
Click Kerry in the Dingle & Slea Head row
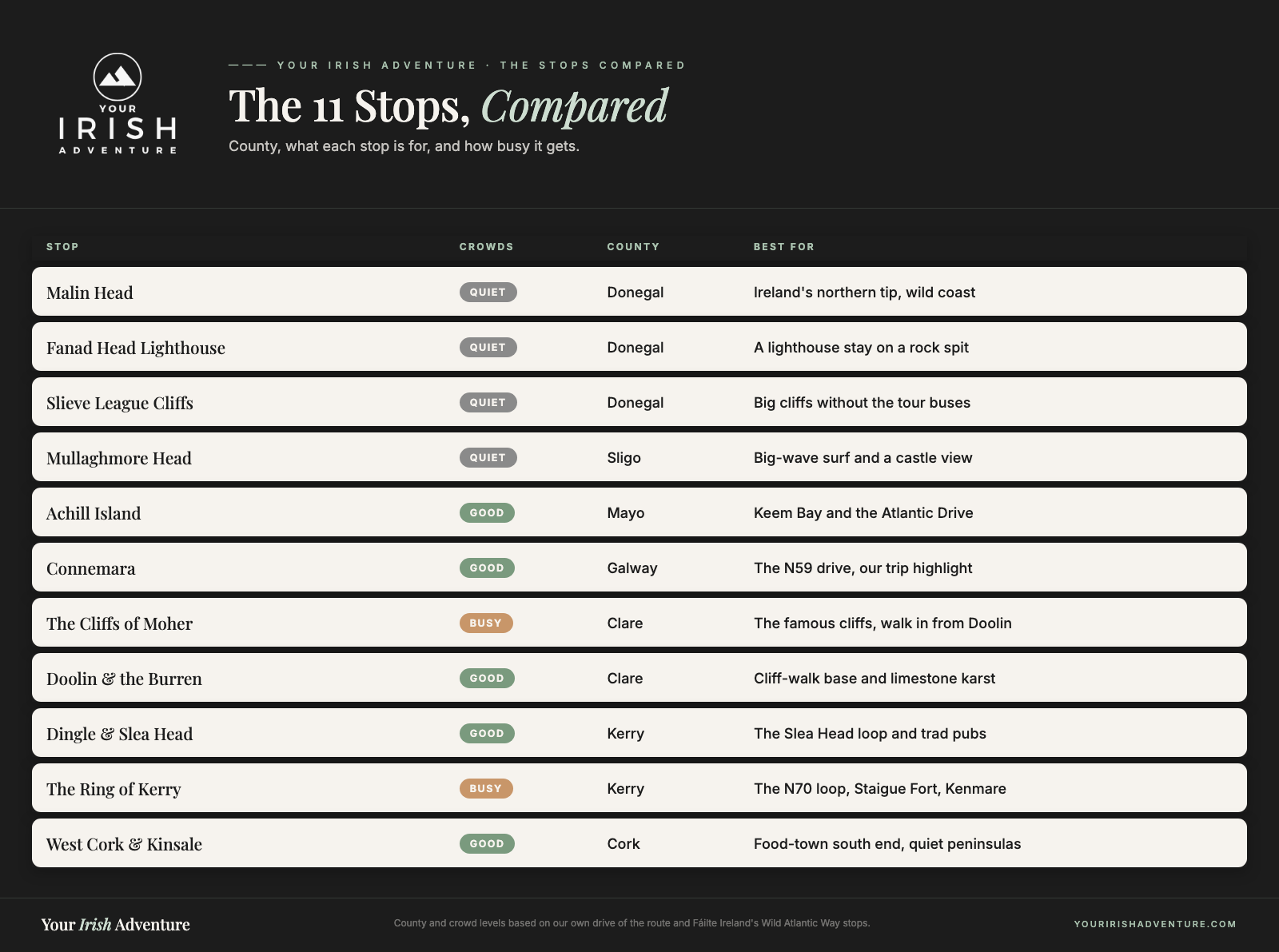click(626, 734)
